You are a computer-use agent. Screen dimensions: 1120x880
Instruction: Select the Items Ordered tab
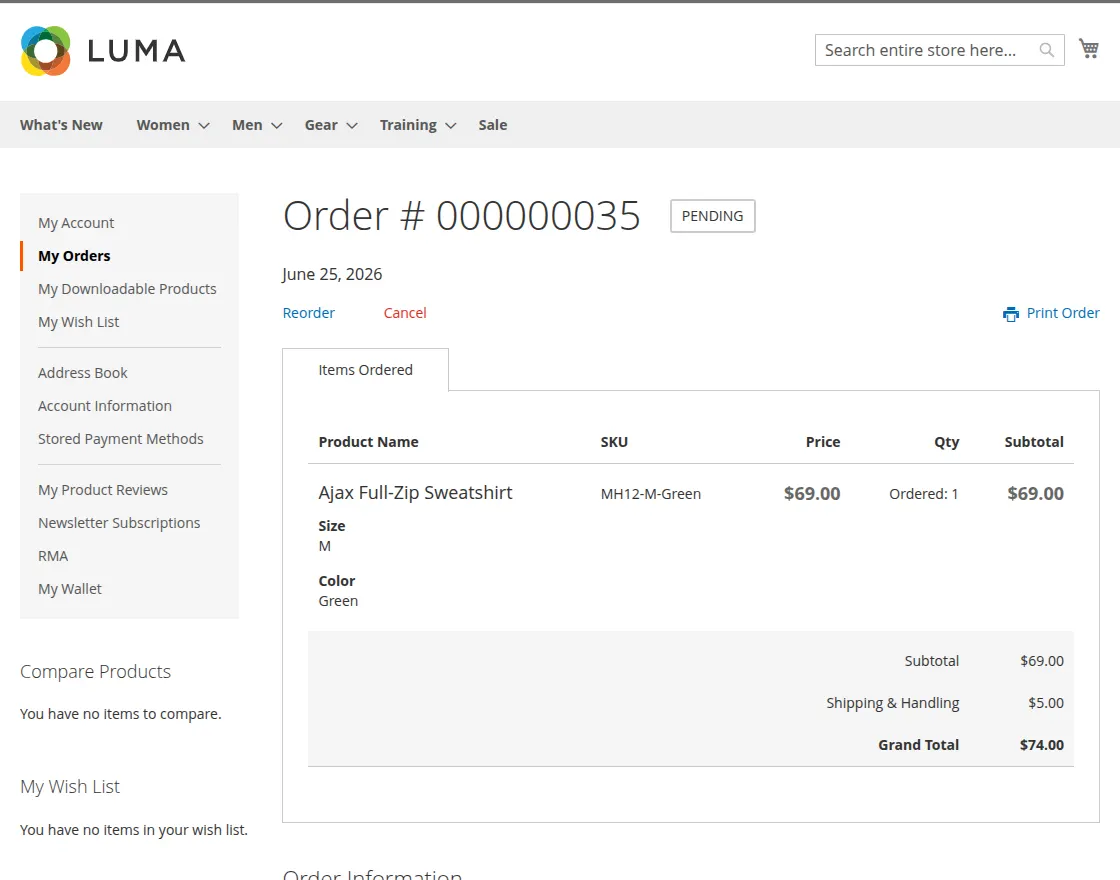coord(366,370)
